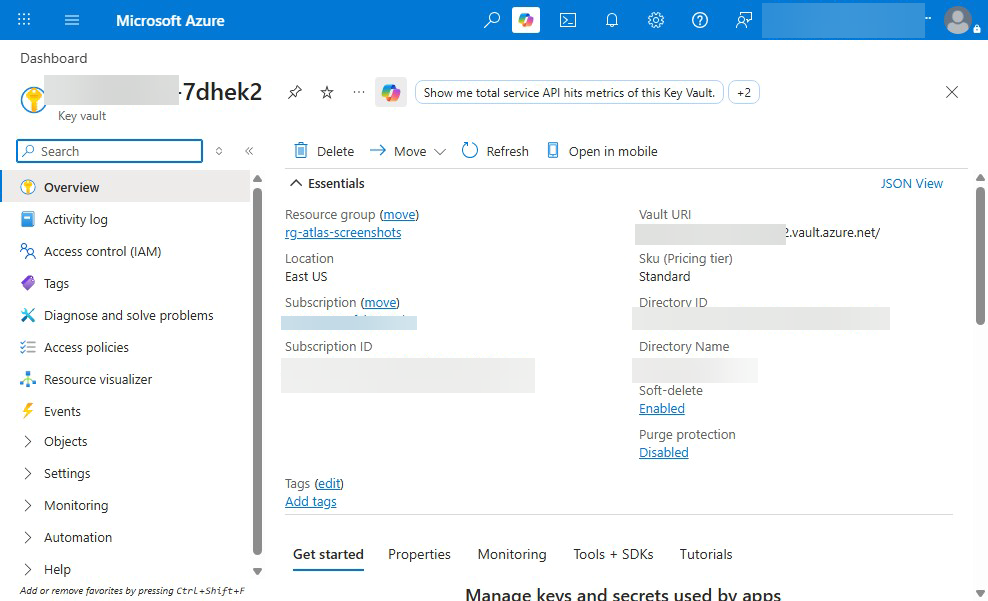Click the search magnifier in top bar

(x=491, y=20)
